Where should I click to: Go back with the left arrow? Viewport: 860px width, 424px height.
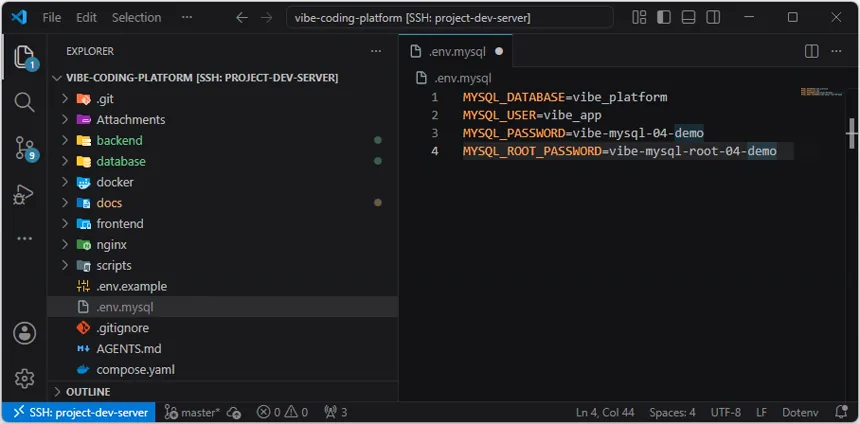point(242,18)
